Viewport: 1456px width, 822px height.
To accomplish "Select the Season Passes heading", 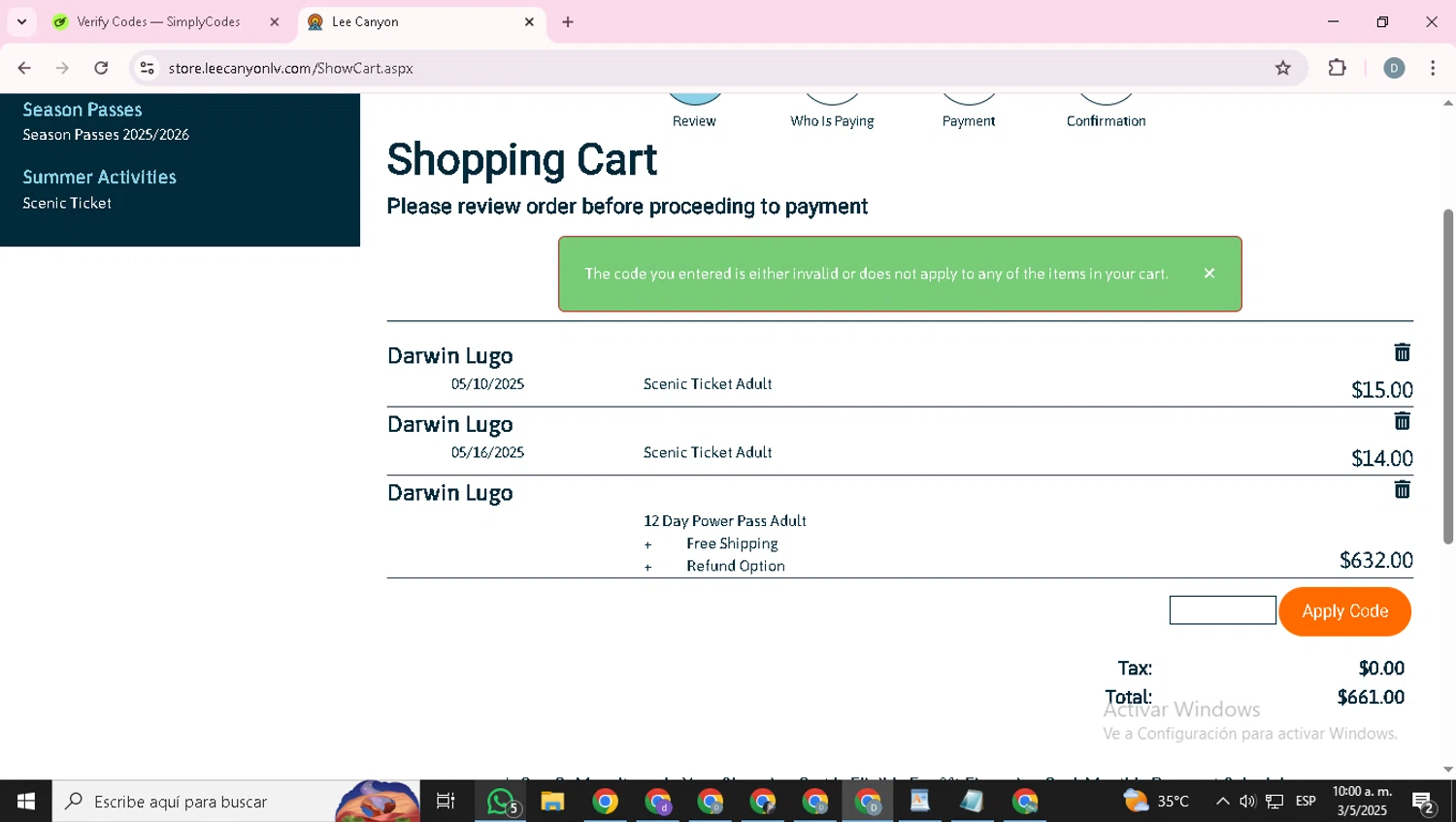I will click(x=83, y=110).
